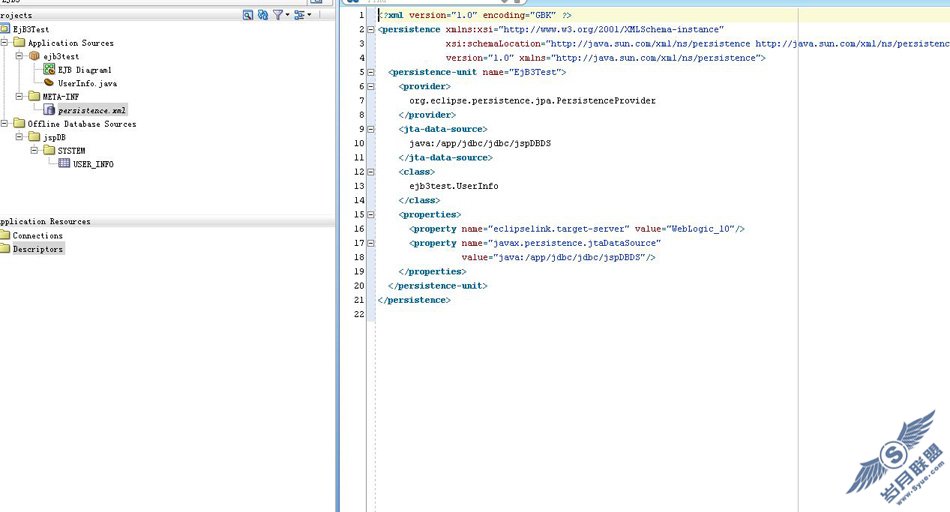Image resolution: width=950 pixels, height=512 pixels.
Task: Click the UserInfo.java bean icon
Action: click(49, 82)
